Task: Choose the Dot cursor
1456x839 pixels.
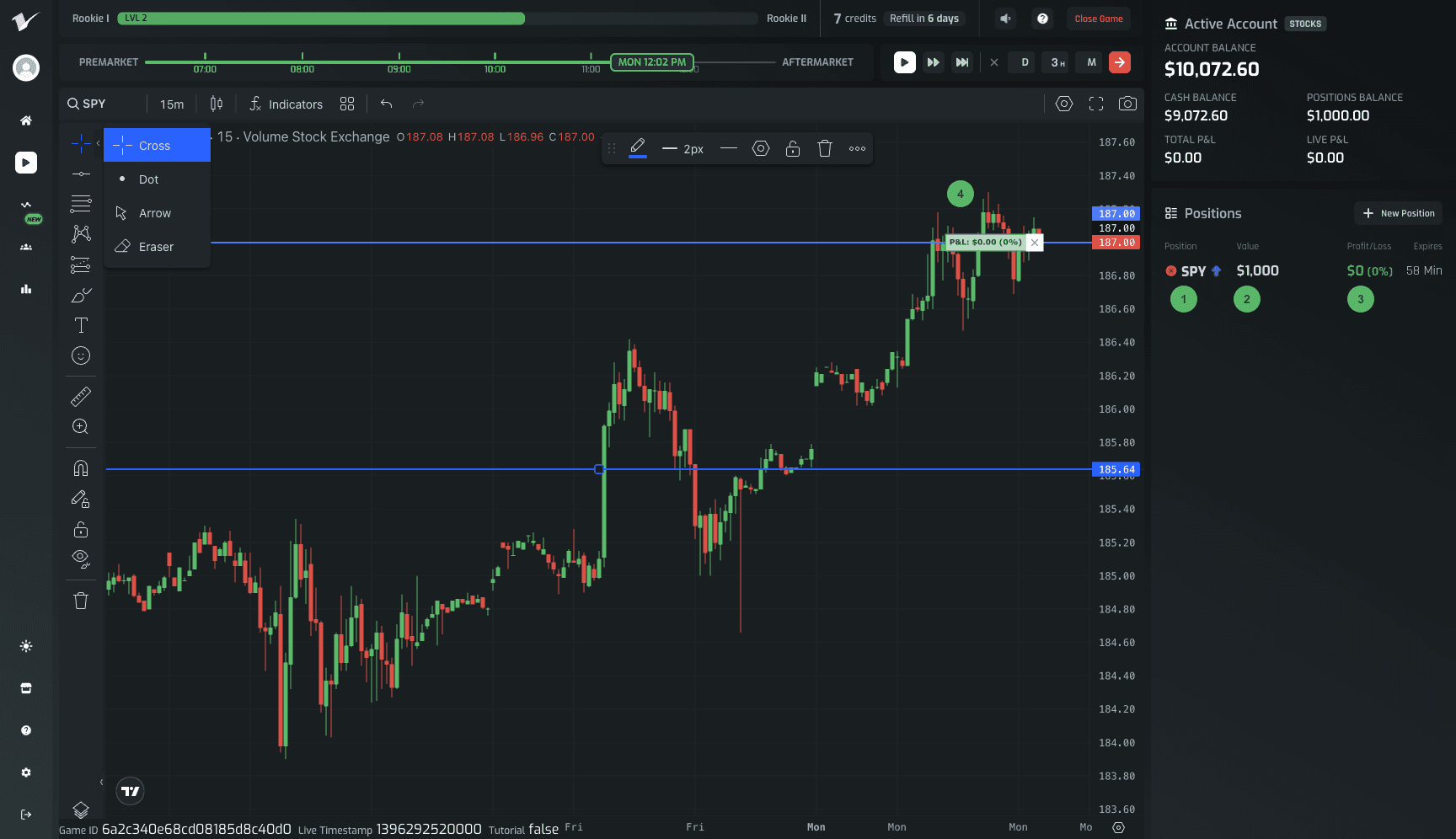Action: (157, 179)
